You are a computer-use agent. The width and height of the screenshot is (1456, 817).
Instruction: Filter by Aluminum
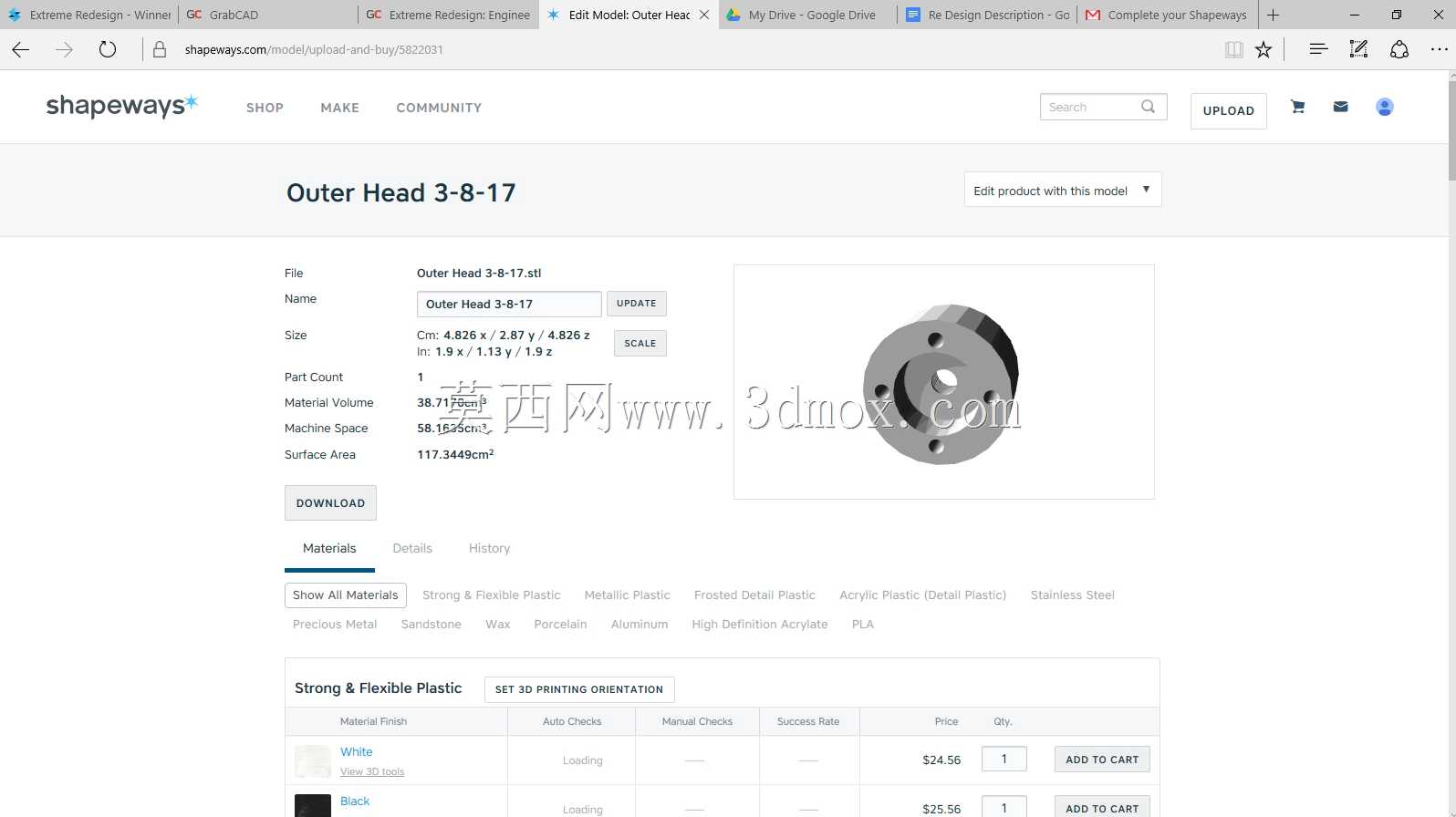coord(640,624)
